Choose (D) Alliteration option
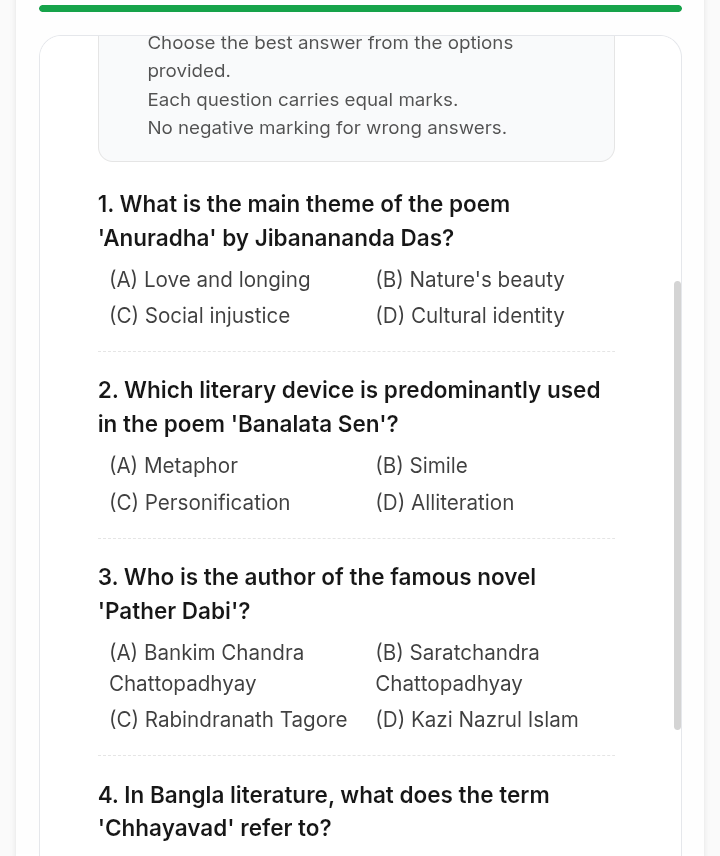Screen dimensions: 720x856 [445, 502]
